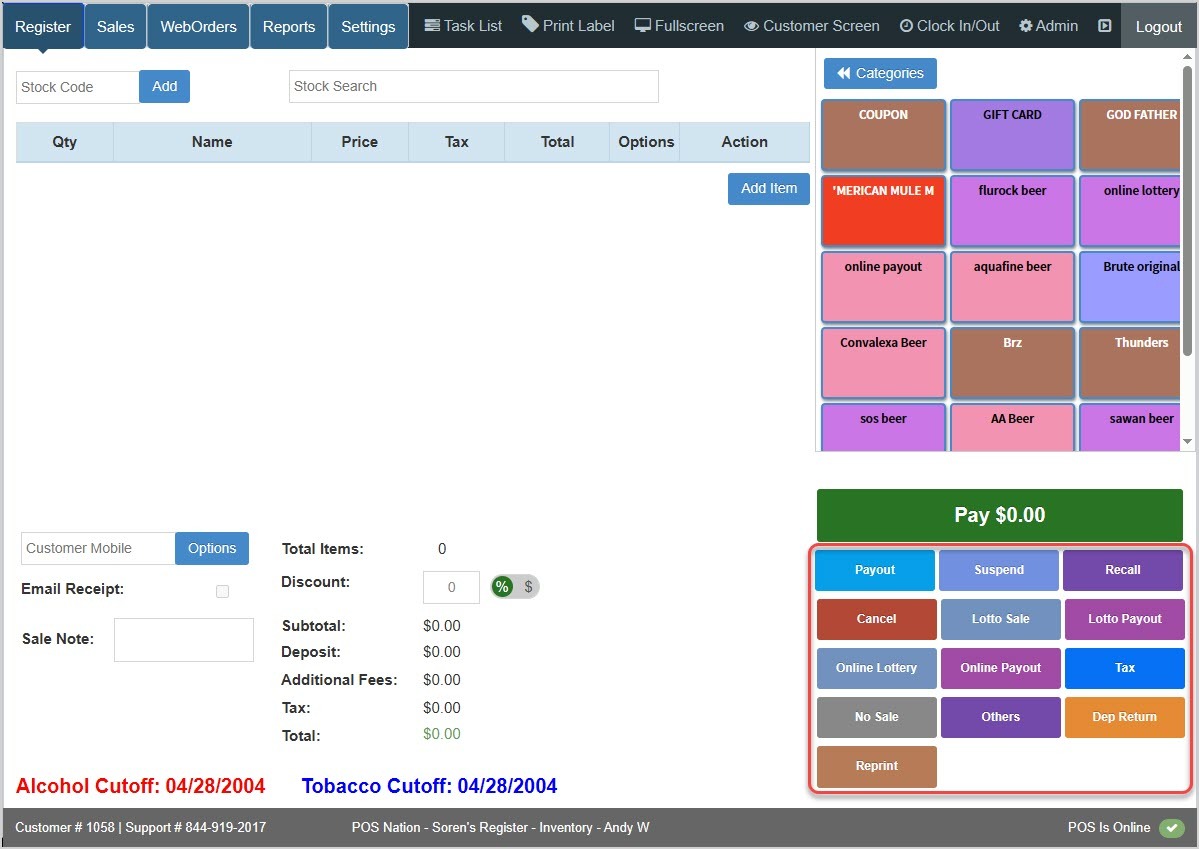
Task: Click the exit icon beside Admin
Action: tap(1104, 25)
